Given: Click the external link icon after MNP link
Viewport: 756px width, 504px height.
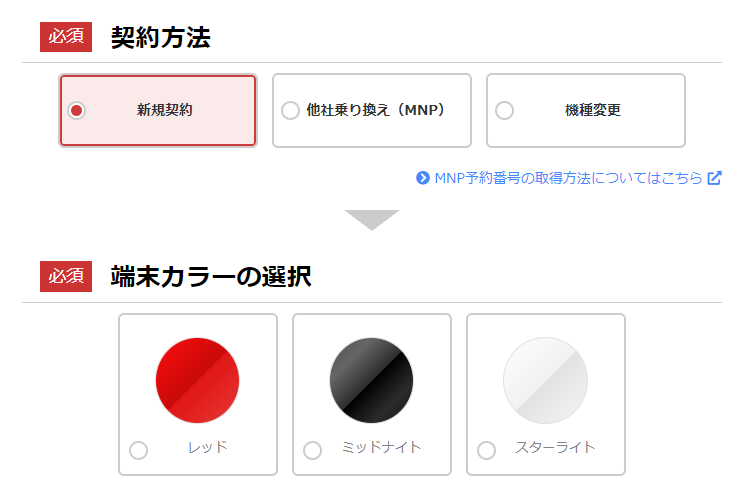Looking at the screenshot, I should tap(715, 178).
